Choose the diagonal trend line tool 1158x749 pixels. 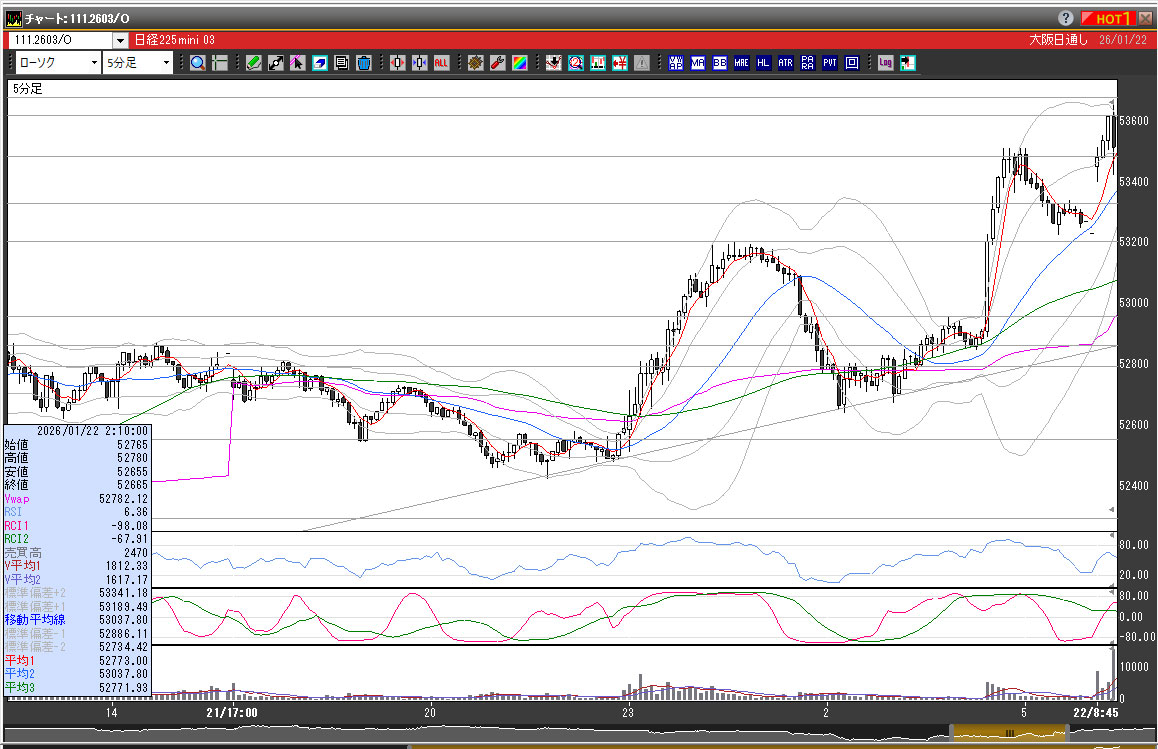276,63
